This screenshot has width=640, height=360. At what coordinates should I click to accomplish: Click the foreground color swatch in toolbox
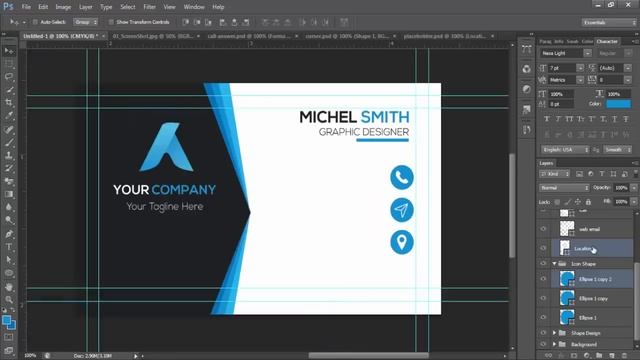click(x=7, y=321)
